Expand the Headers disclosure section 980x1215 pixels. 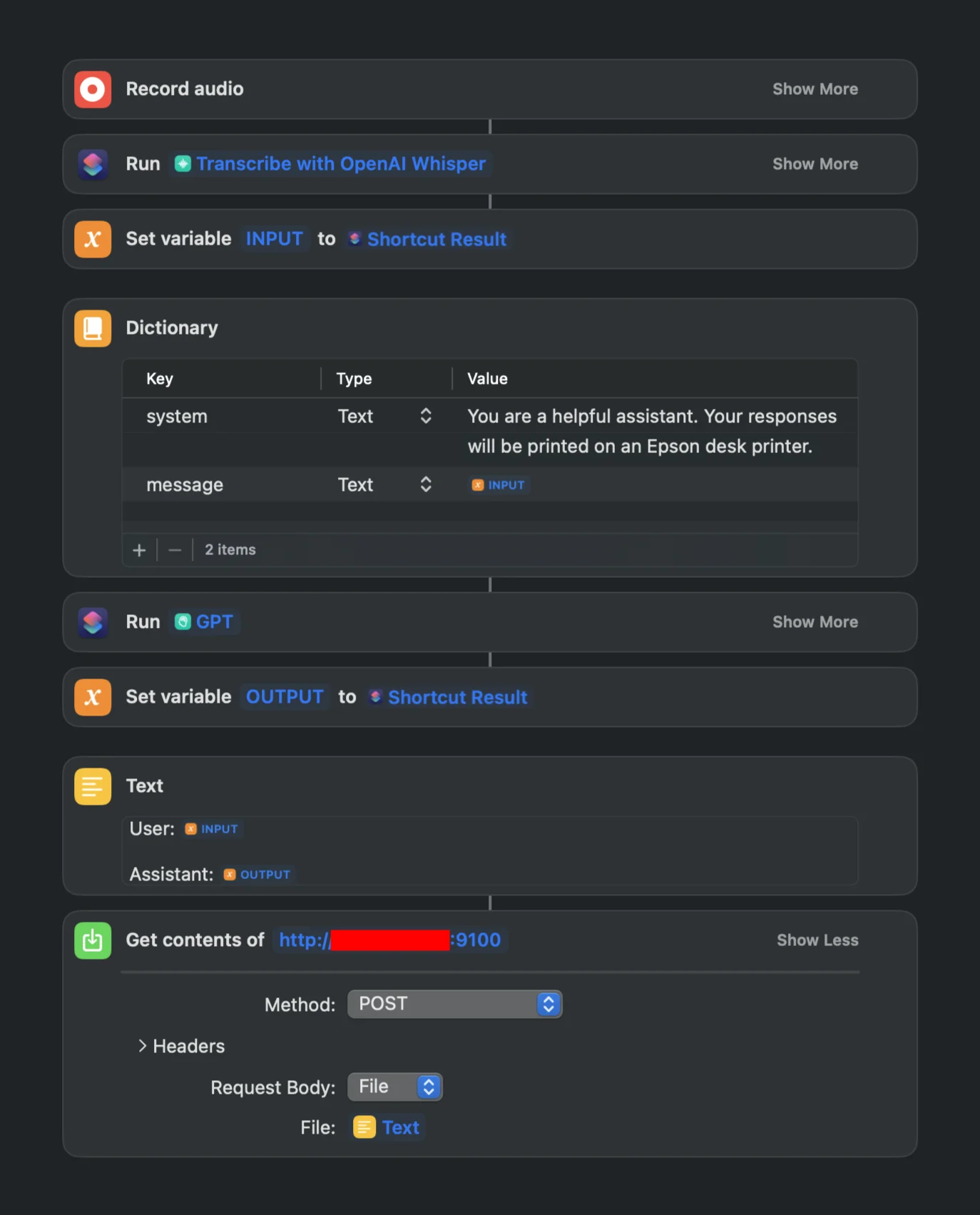[180, 1046]
